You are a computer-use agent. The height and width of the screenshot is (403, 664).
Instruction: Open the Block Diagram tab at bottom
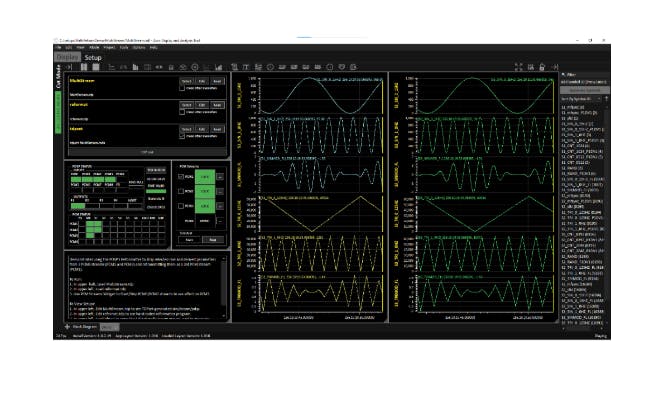click(85, 327)
